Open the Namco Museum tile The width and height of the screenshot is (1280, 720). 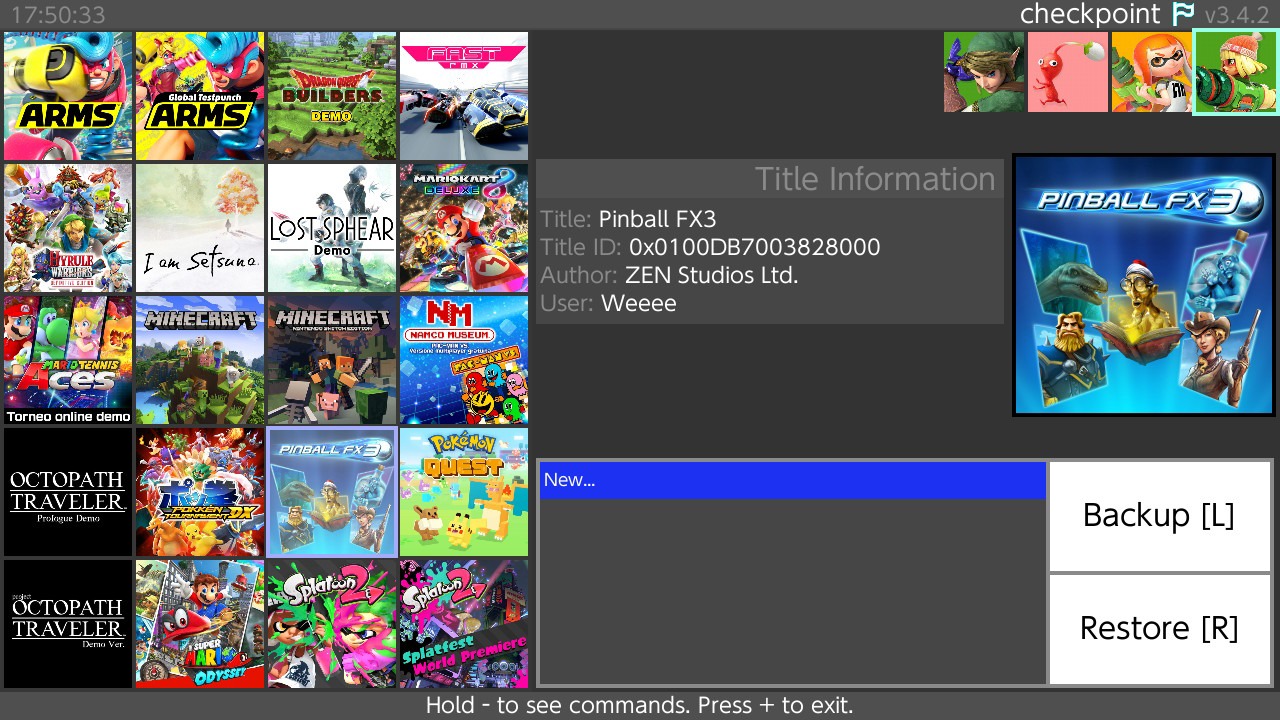click(x=464, y=360)
